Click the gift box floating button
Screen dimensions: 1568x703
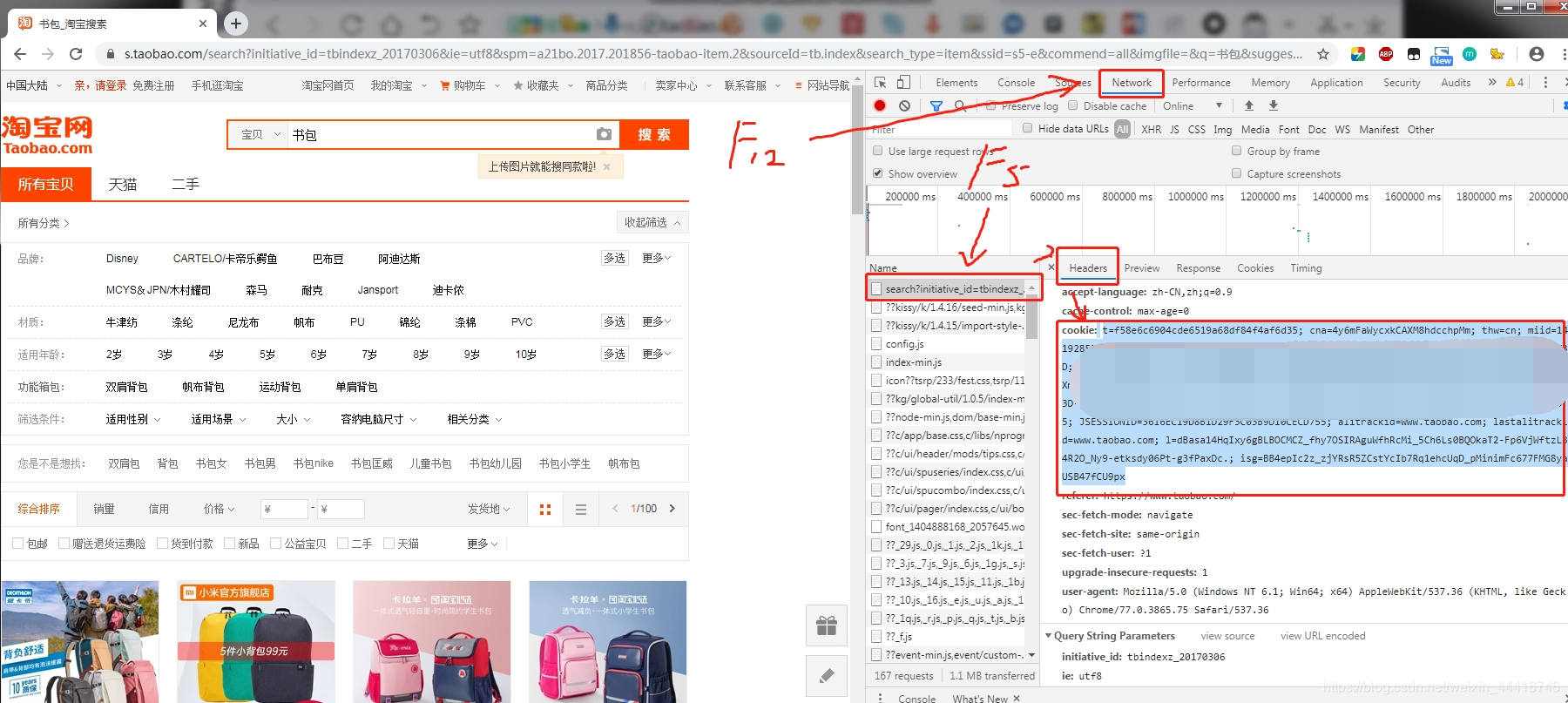(827, 625)
